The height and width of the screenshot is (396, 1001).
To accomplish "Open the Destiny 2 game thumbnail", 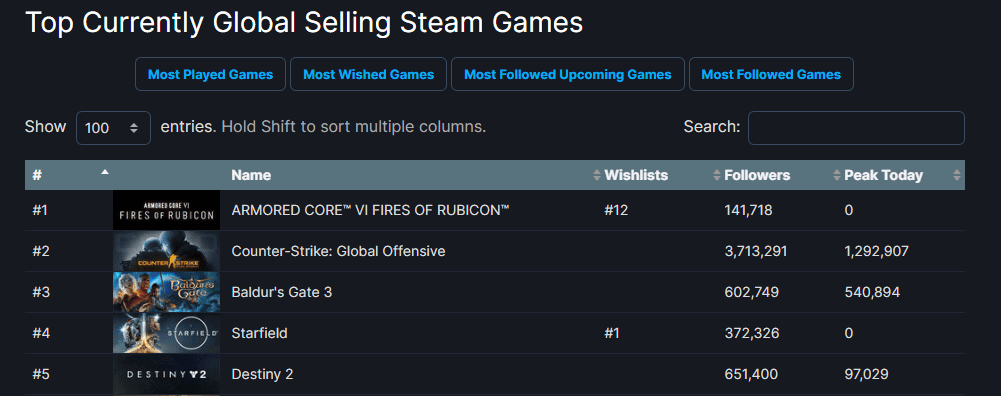I will [x=167, y=374].
